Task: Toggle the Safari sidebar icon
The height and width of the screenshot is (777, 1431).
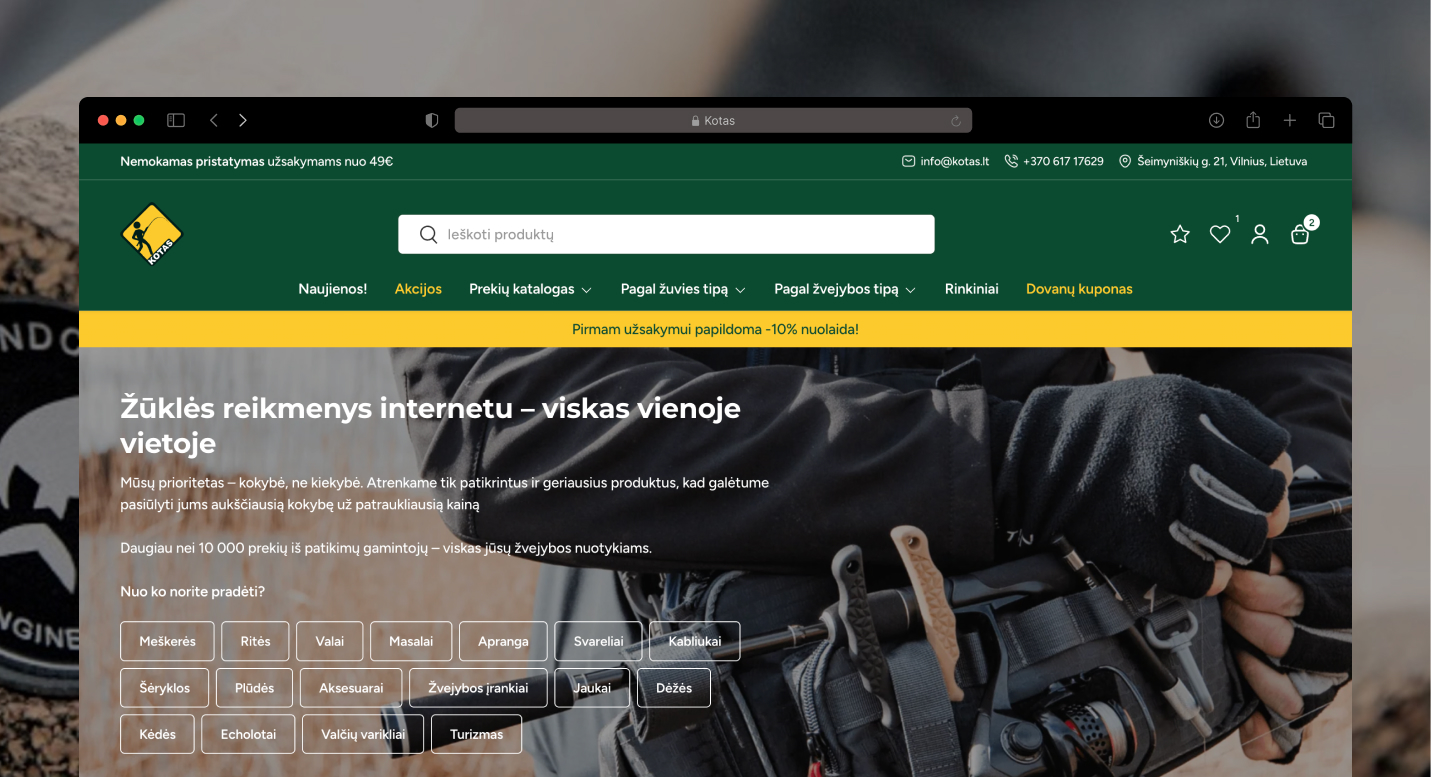Action: pyautogui.click(x=176, y=120)
